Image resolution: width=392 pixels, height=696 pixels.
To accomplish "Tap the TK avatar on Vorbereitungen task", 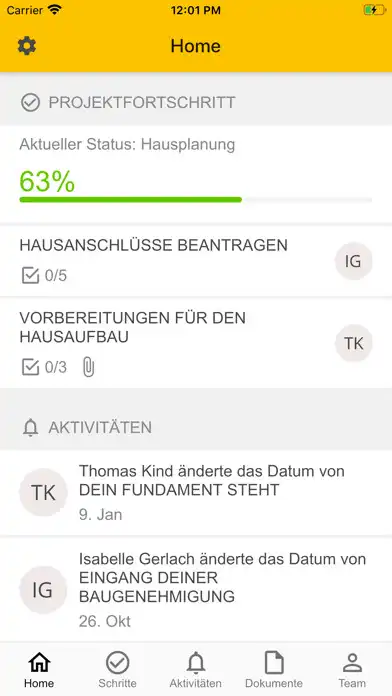I will click(353, 343).
